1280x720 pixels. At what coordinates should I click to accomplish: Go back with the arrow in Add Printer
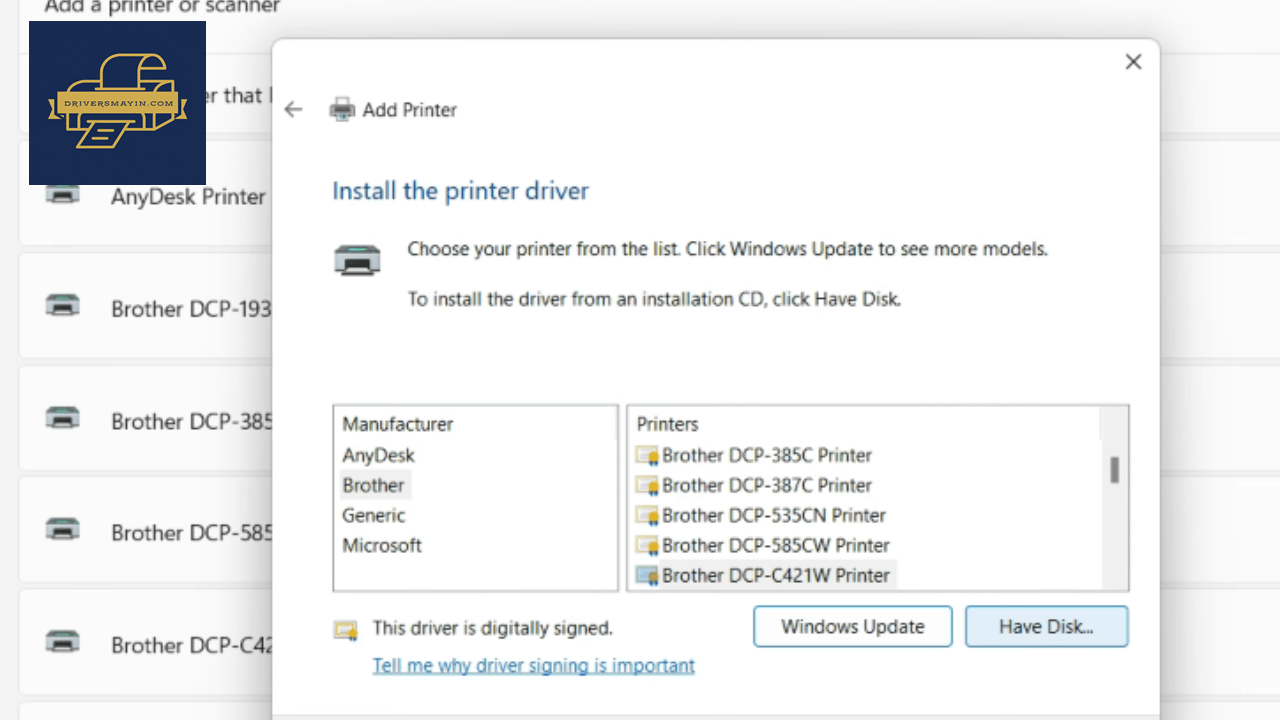(x=293, y=109)
